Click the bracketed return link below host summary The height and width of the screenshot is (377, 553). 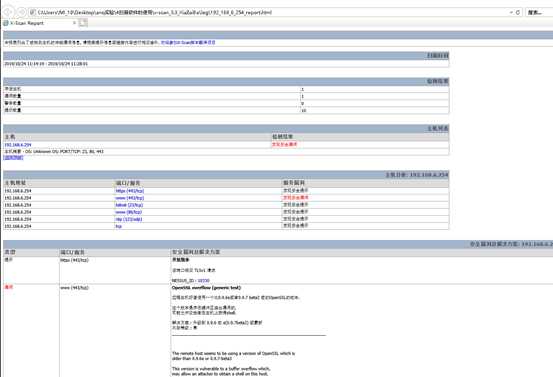(13, 158)
